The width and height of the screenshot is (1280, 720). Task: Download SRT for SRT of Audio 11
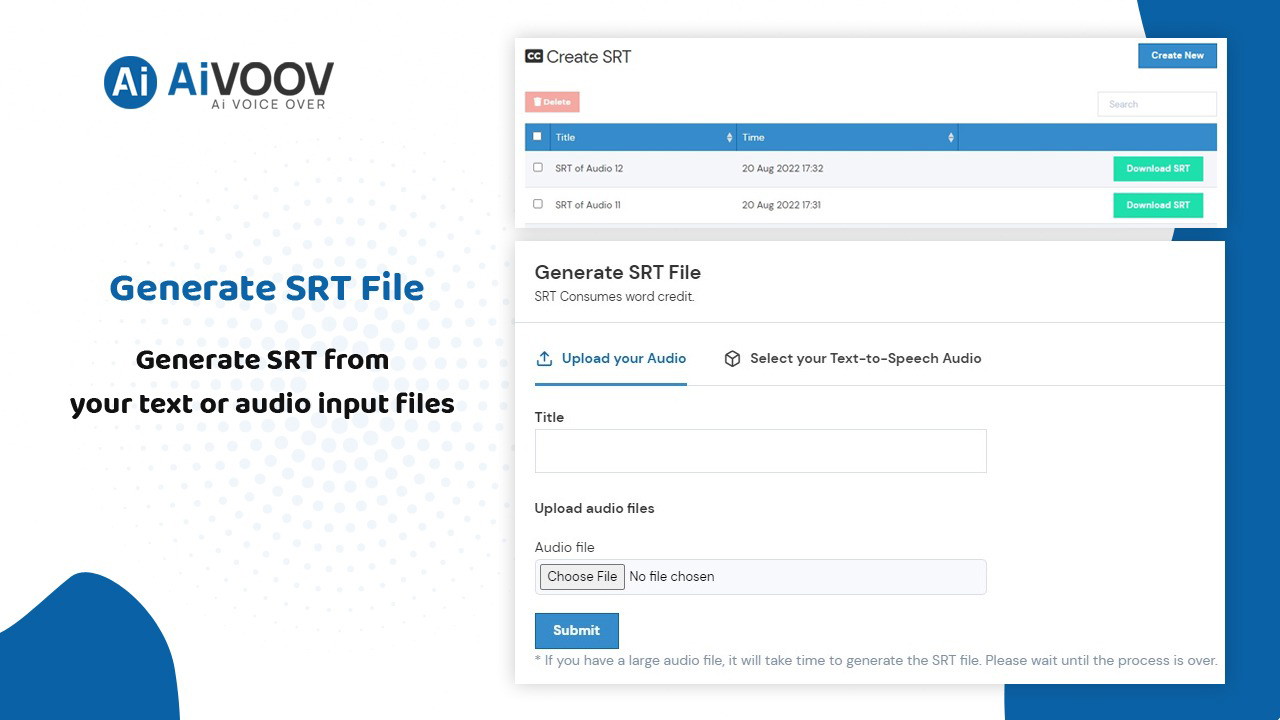pyautogui.click(x=1157, y=205)
